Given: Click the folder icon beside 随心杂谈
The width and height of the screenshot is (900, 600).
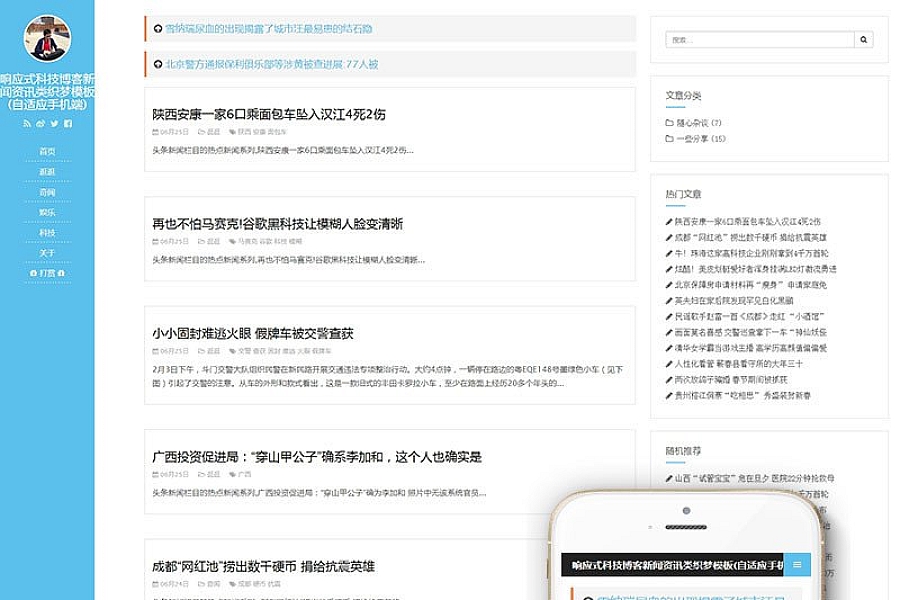Looking at the screenshot, I should point(669,123).
